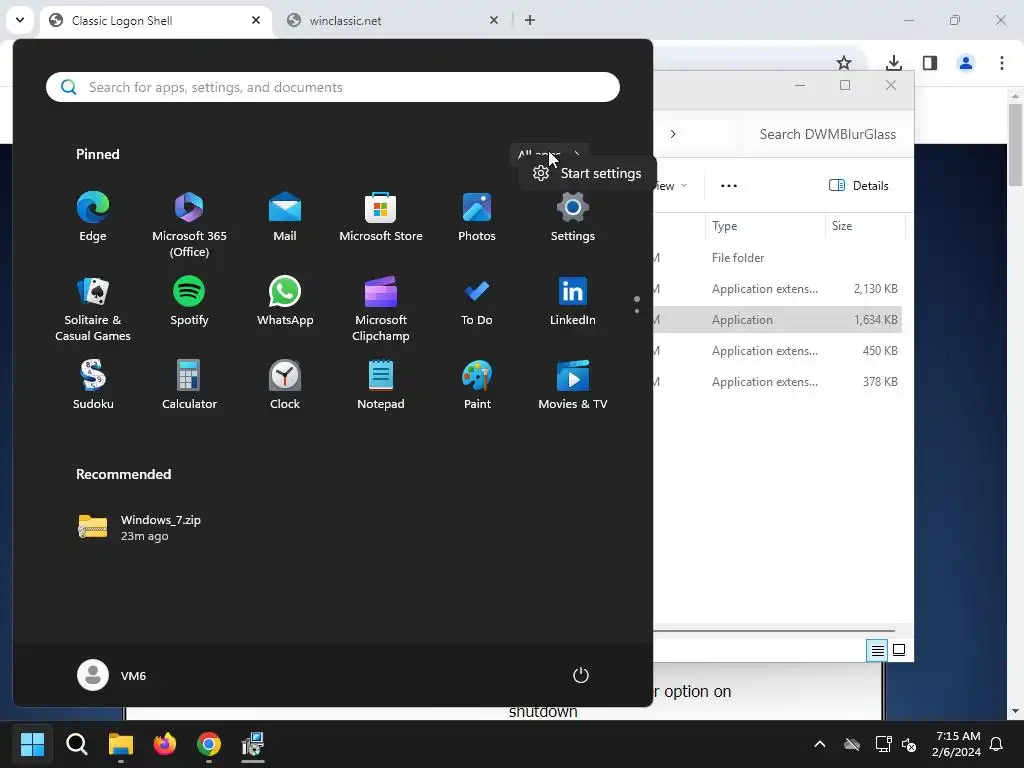
Task: Open Chrome downloads icon
Action: (893, 63)
